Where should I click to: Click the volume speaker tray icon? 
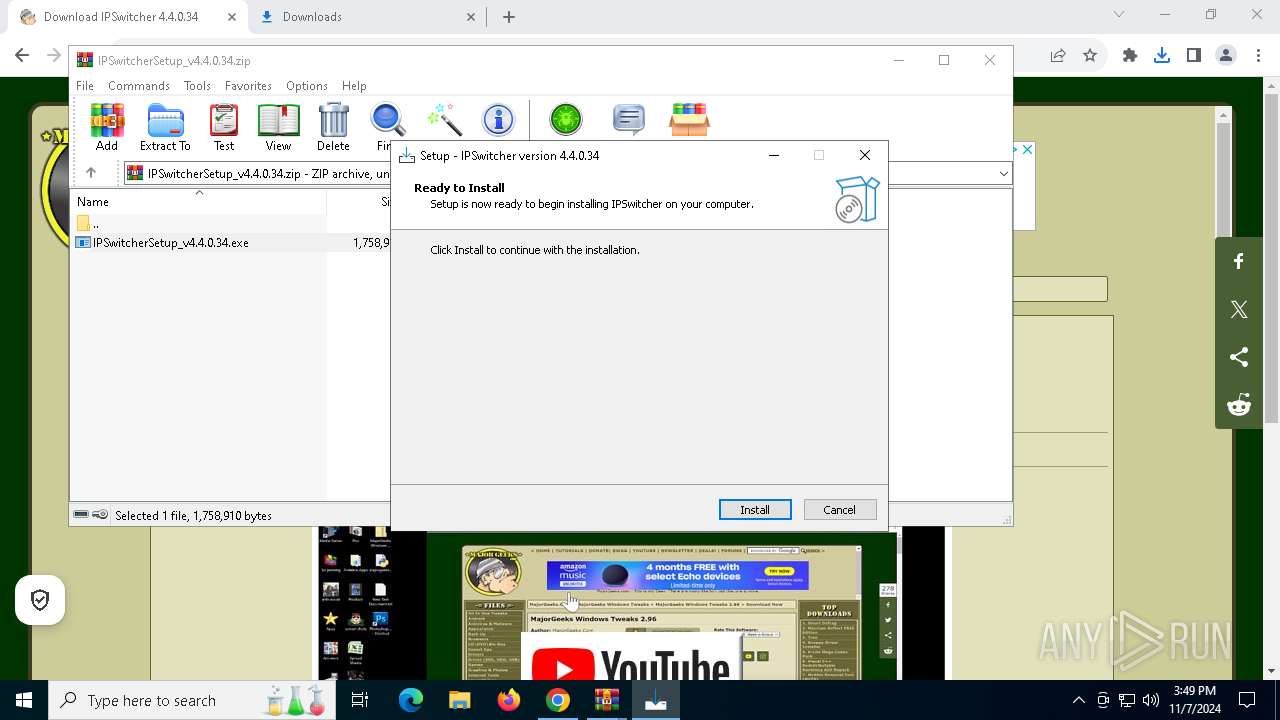pos(1151,700)
